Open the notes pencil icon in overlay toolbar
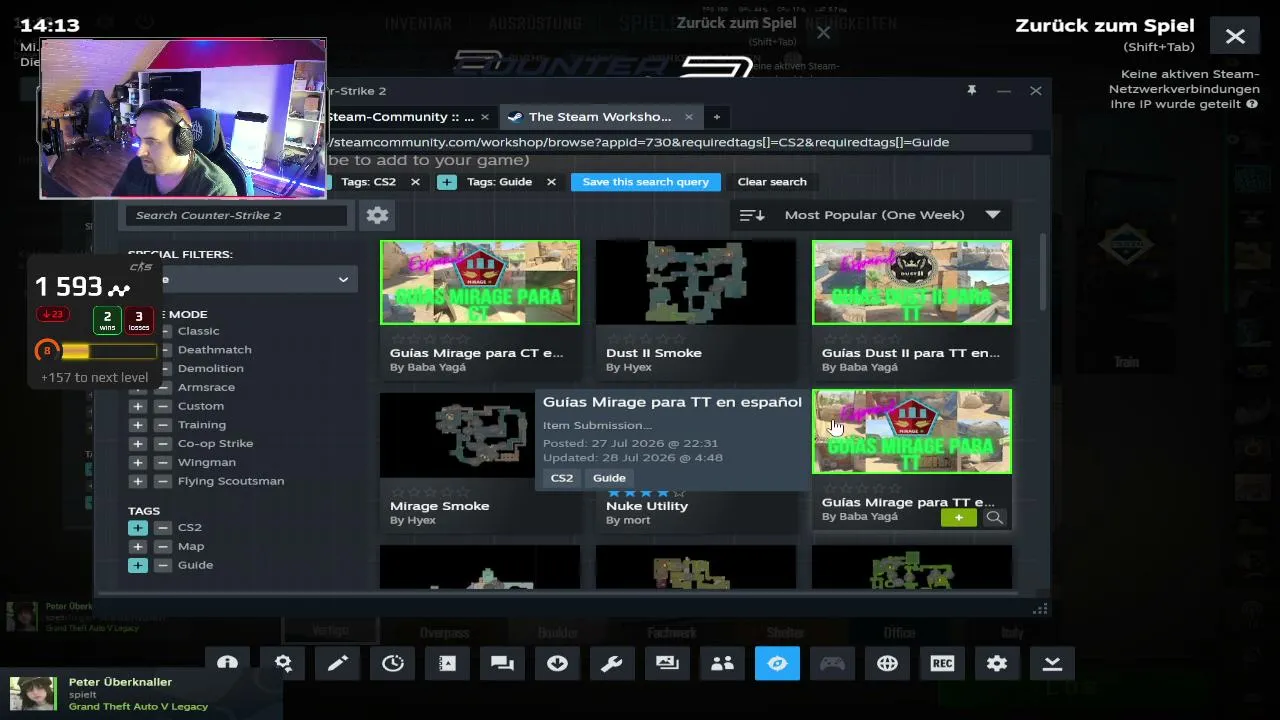Screen dimensions: 1280x720 [338, 664]
